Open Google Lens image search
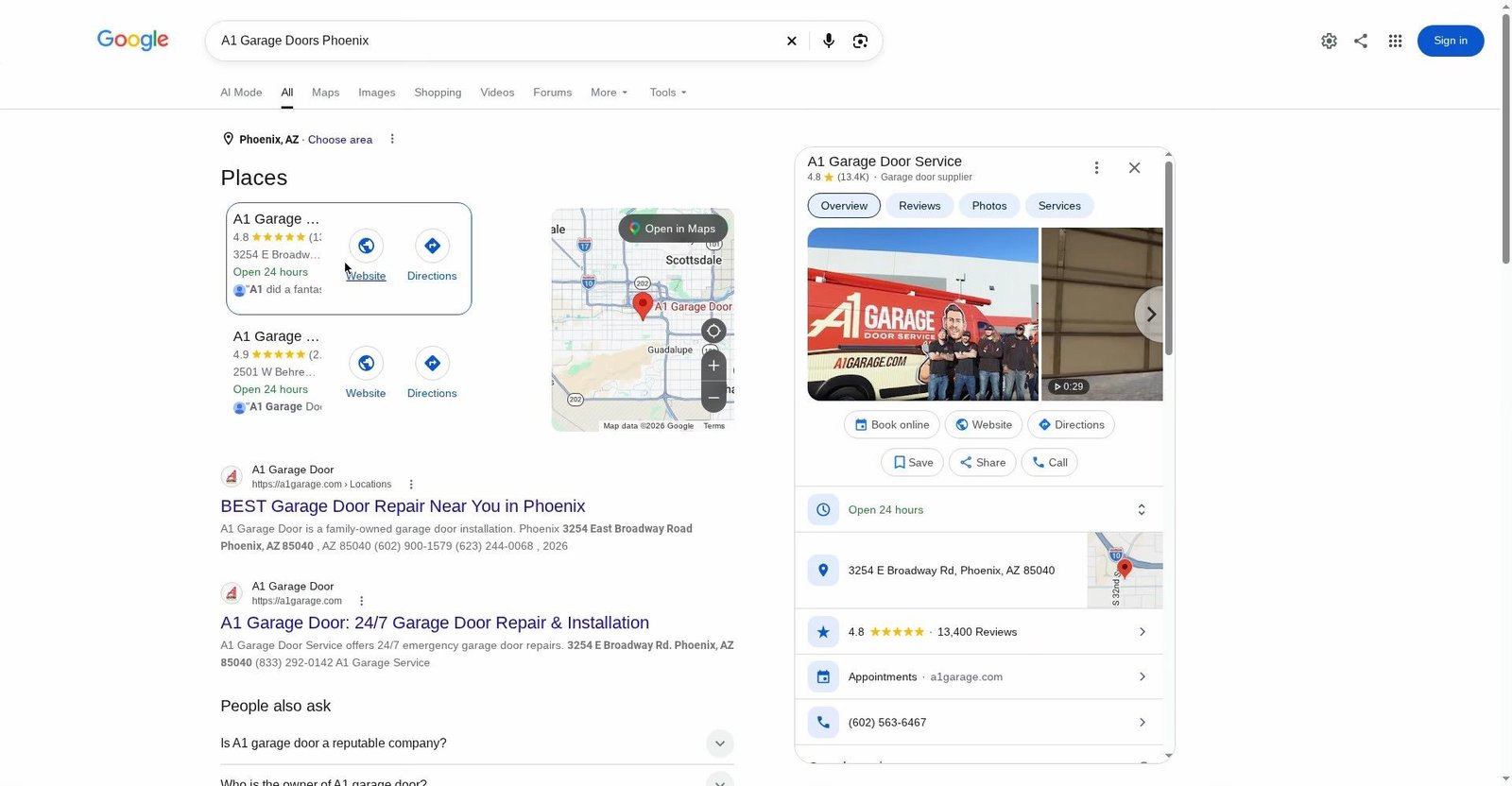The width and height of the screenshot is (1512, 786). click(860, 41)
